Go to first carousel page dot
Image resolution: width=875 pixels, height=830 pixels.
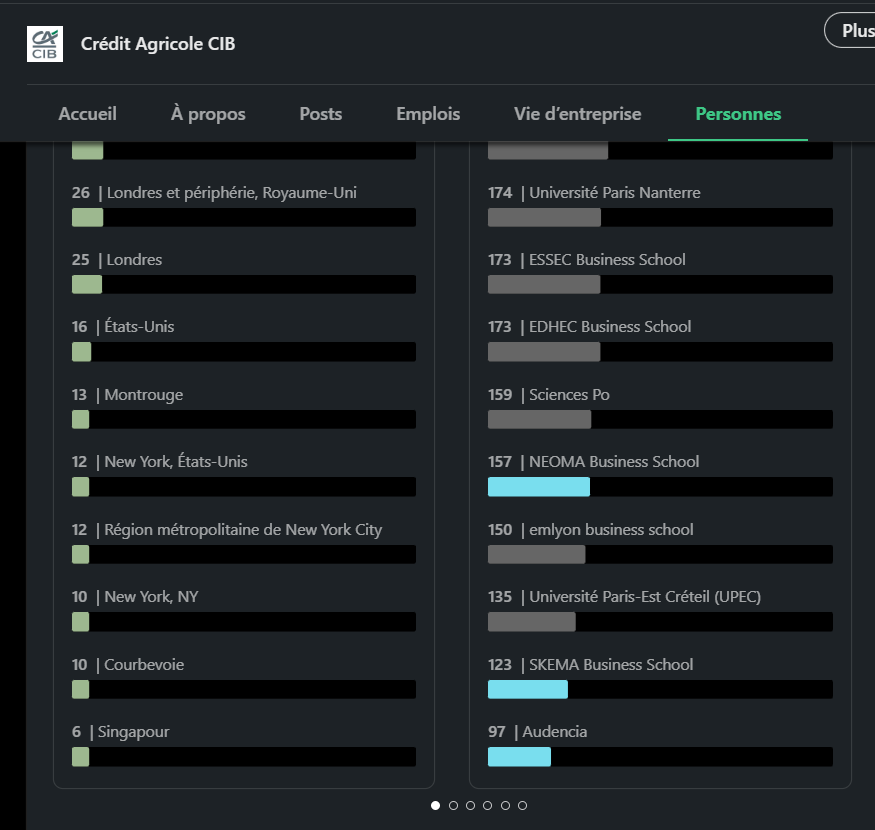(436, 805)
